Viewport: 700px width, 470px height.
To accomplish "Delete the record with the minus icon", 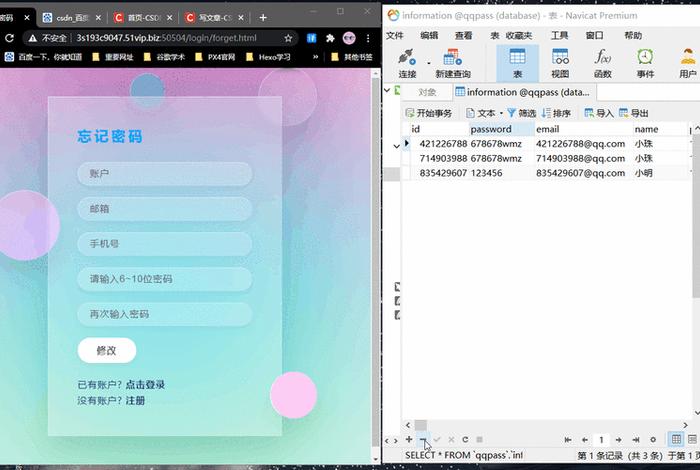I will coord(423,439).
